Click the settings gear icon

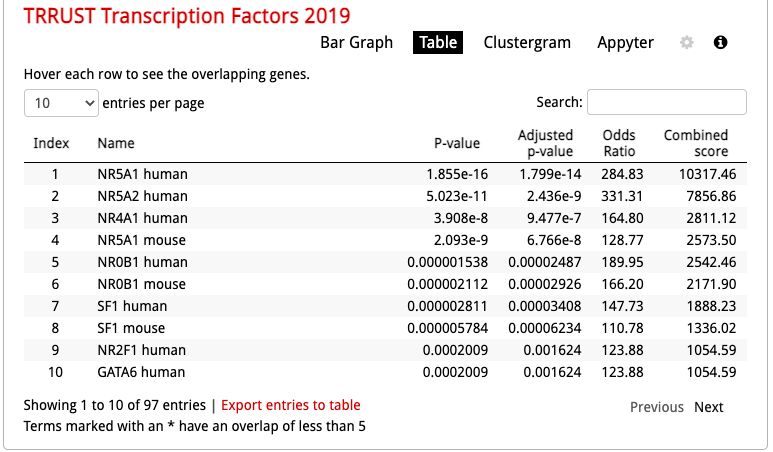click(x=686, y=43)
